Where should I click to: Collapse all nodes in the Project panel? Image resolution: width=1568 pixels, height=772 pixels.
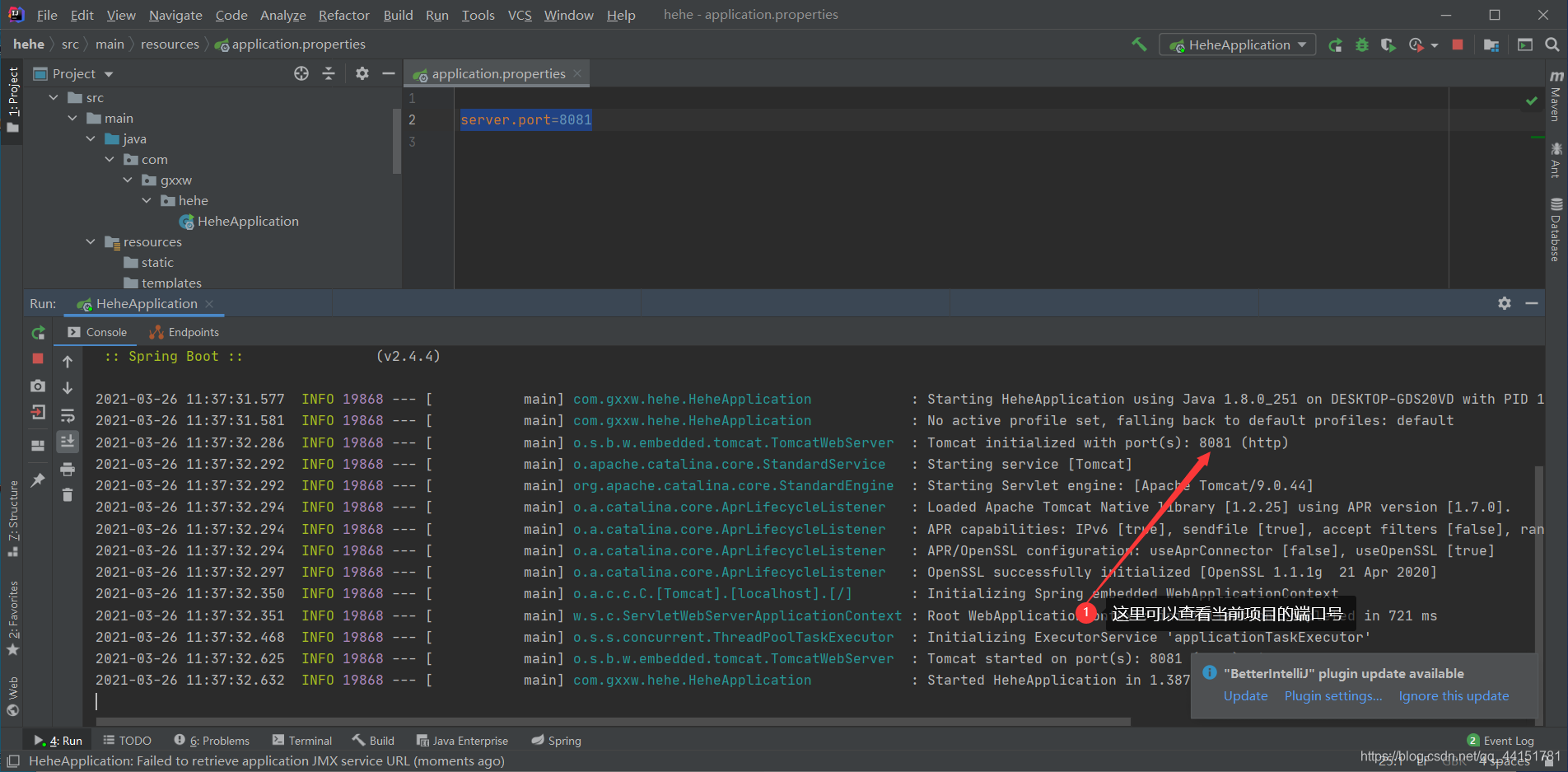(x=329, y=73)
